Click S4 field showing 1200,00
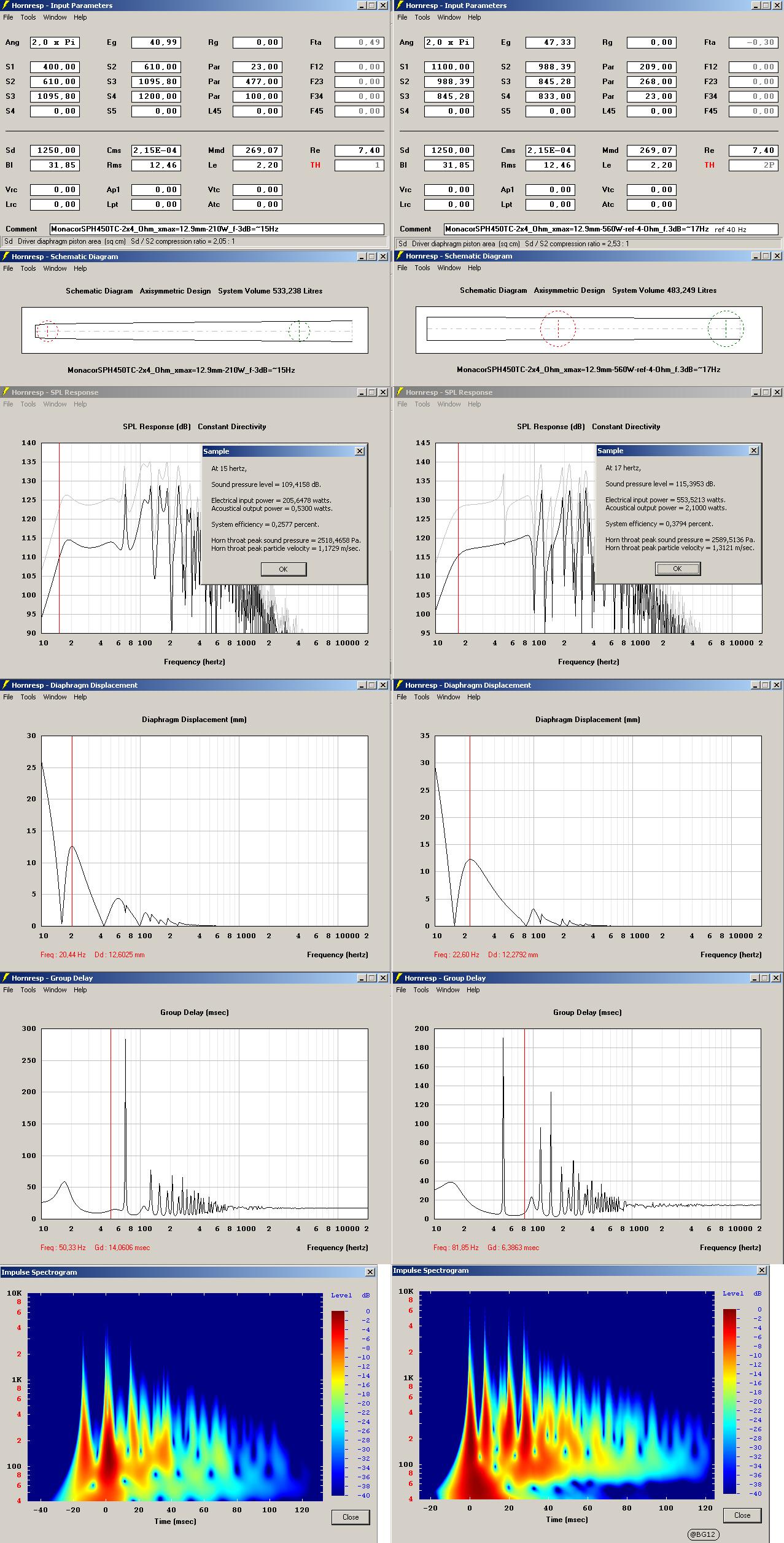 point(156,96)
